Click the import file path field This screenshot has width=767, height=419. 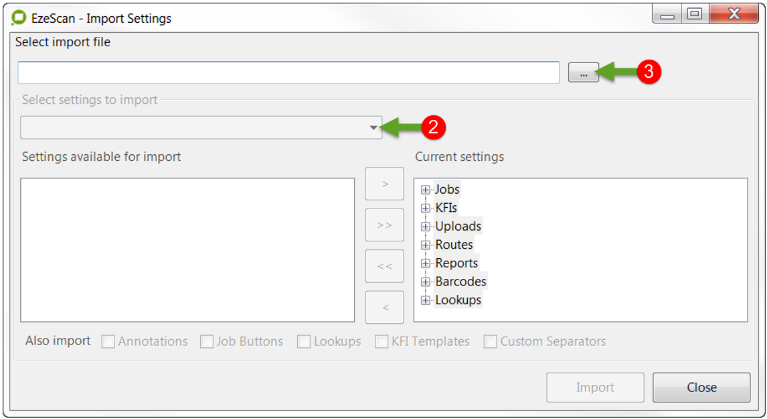(288, 72)
